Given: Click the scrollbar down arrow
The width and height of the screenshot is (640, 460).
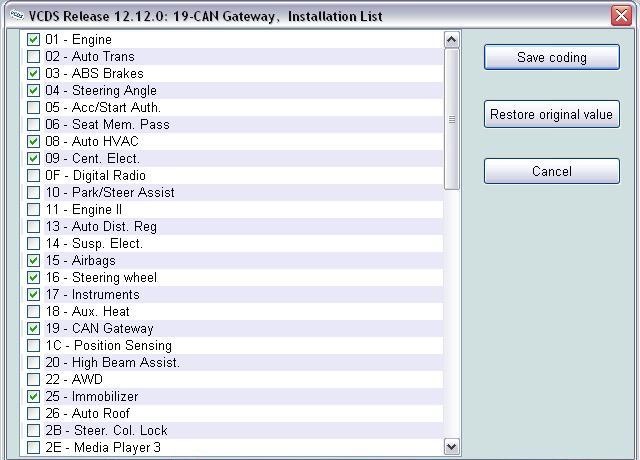Looking at the screenshot, I should click(x=451, y=447).
